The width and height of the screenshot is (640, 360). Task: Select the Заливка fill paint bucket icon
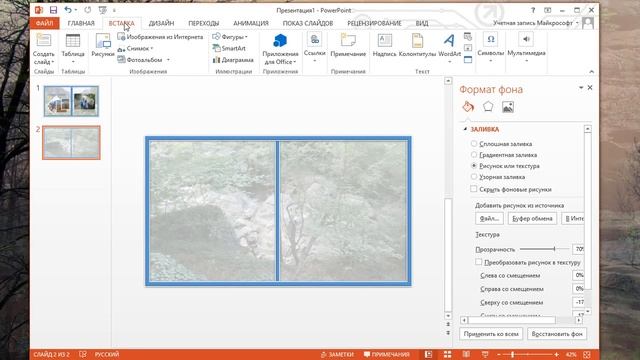point(468,107)
